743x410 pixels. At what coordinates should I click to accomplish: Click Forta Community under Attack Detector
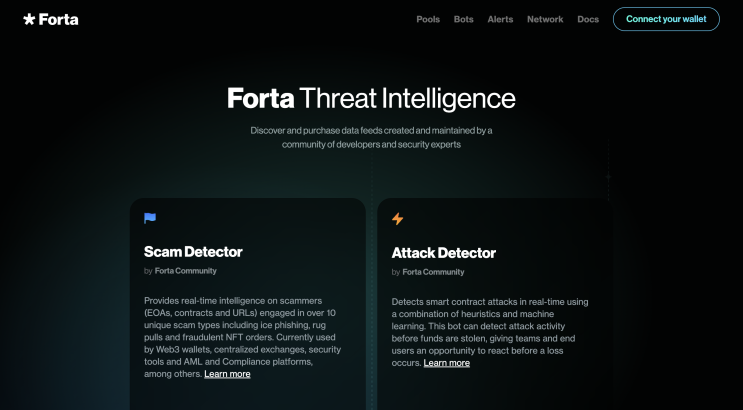(x=433, y=272)
